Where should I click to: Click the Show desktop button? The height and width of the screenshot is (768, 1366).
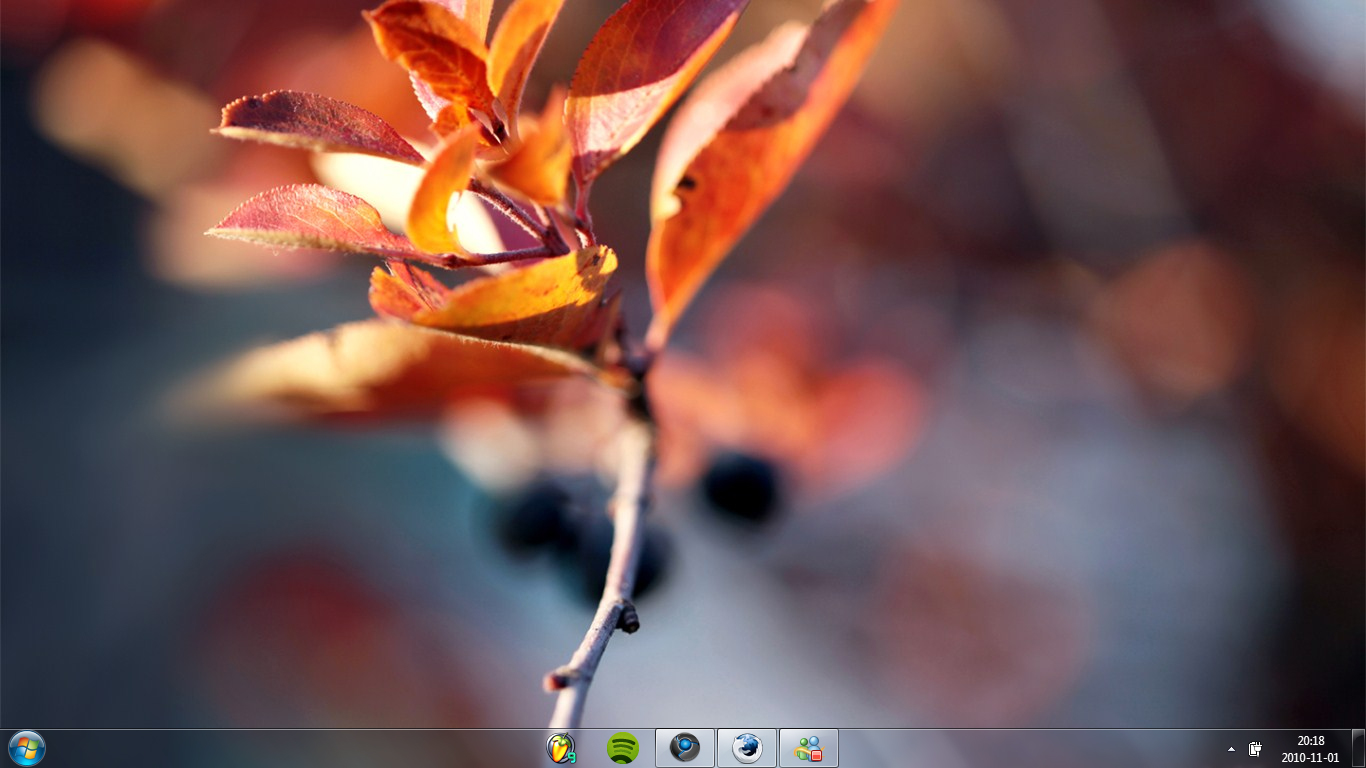pyautogui.click(x=1358, y=748)
